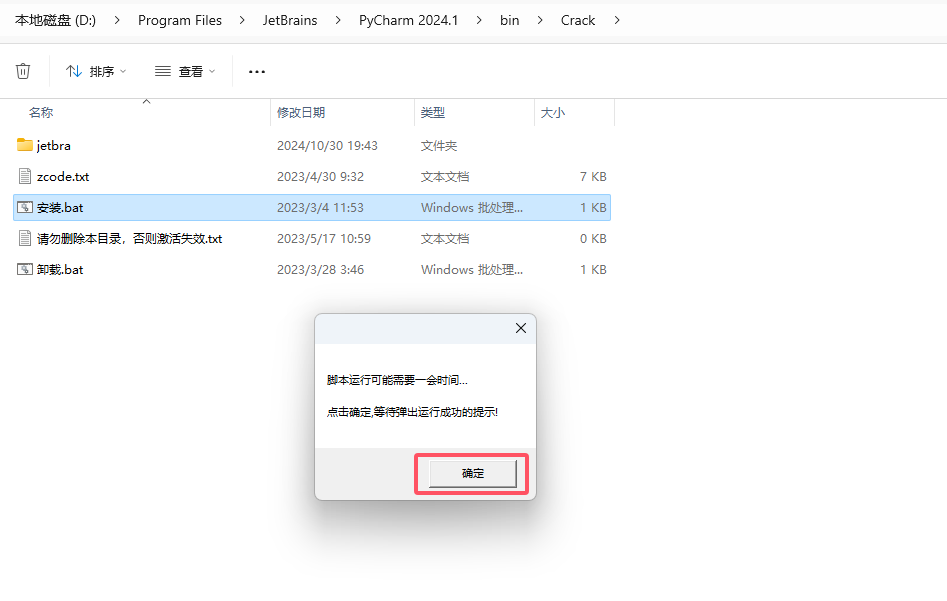Expand the chevron after Crack
947x601 pixels.
click(x=617, y=21)
